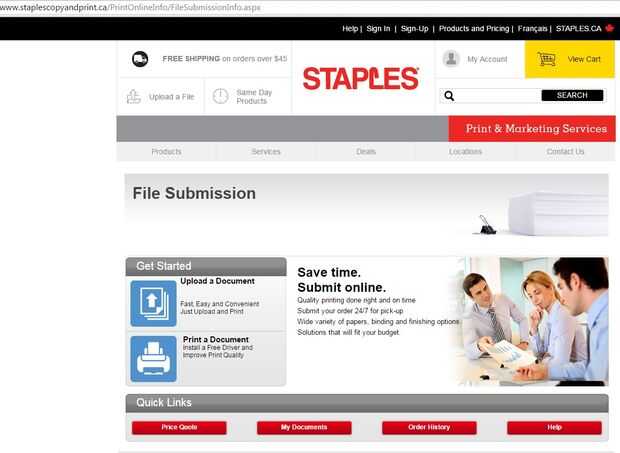This screenshot has width=620, height=453.
Task: Open the Contact Us menu
Action: coord(565,151)
